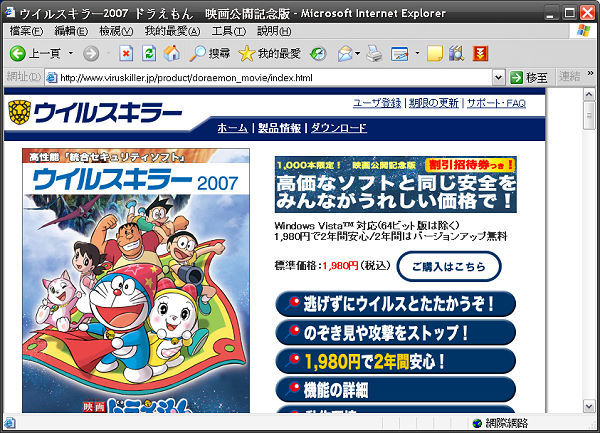Open the Back button history dropdown arrow

71,53
